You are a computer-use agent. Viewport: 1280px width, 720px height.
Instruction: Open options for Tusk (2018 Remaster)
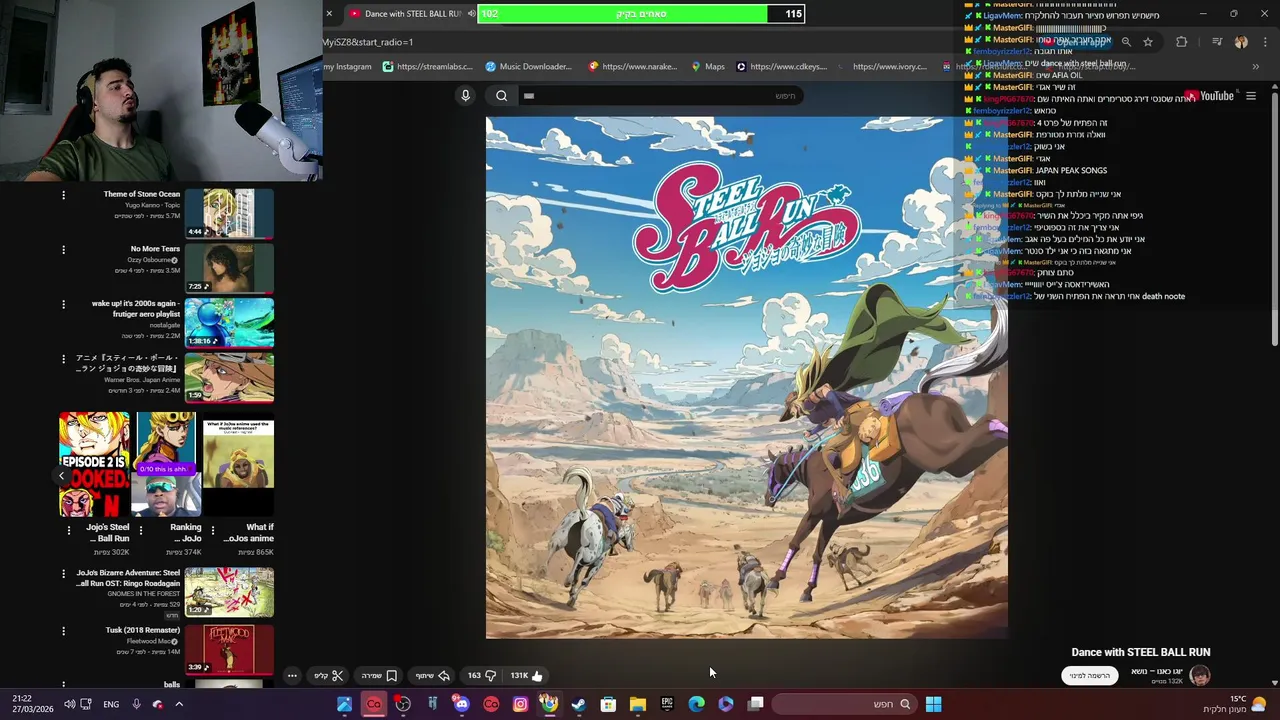[x=63, y=631]
